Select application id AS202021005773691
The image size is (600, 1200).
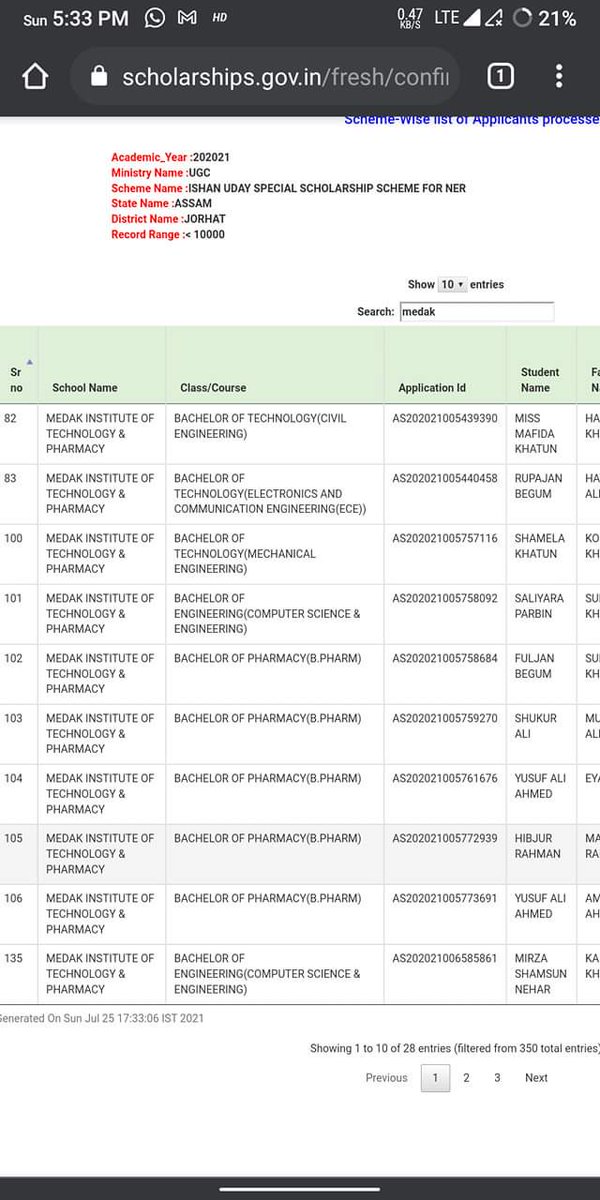444,898
